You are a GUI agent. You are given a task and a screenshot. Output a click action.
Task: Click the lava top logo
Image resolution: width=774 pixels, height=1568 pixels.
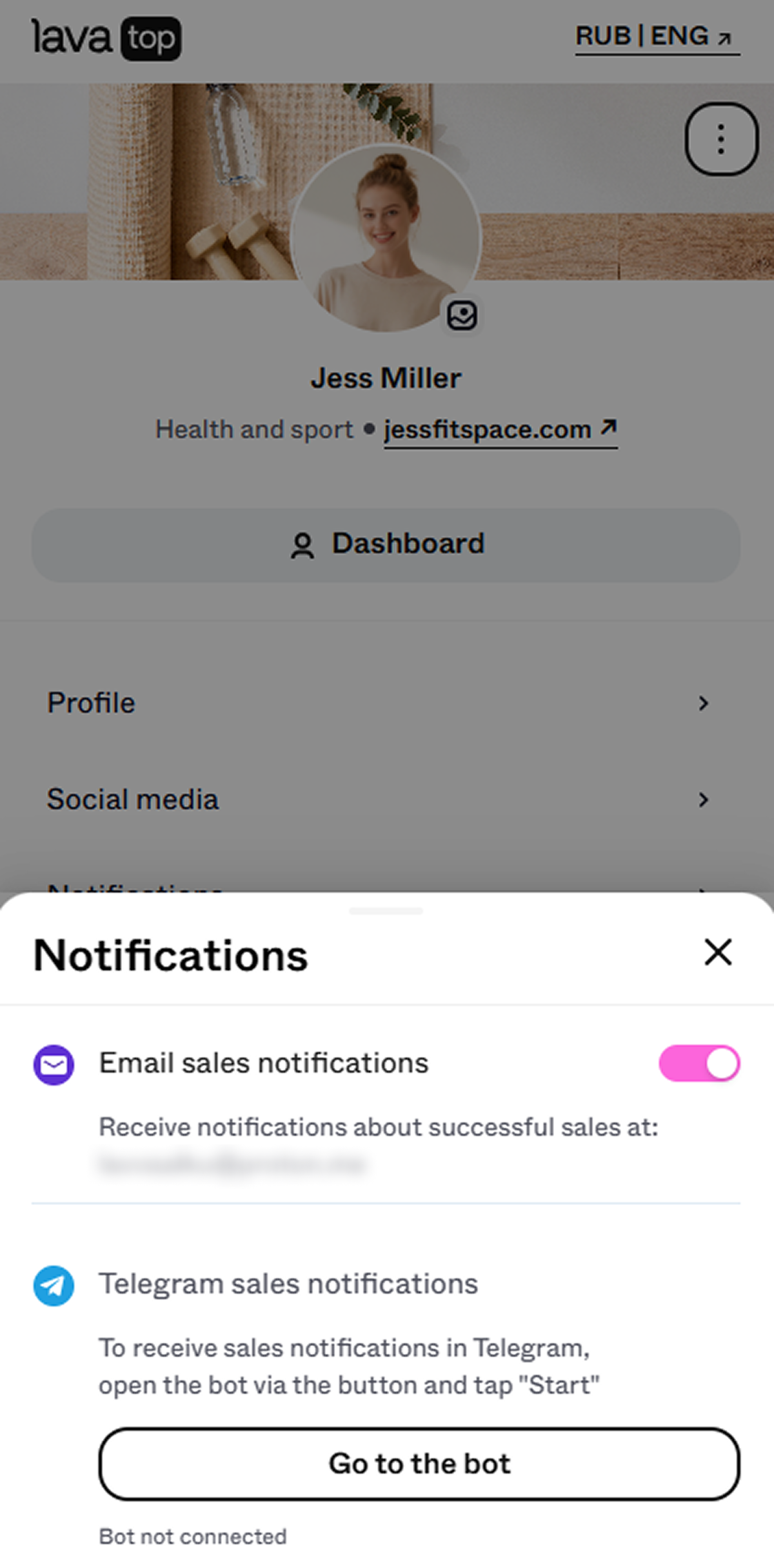[106, 38]
